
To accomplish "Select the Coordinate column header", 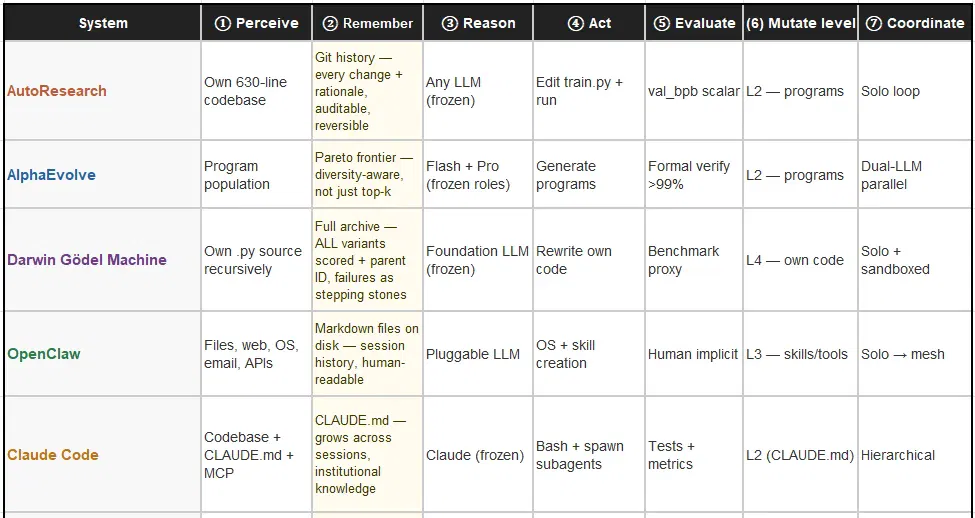I will (917, 23).
